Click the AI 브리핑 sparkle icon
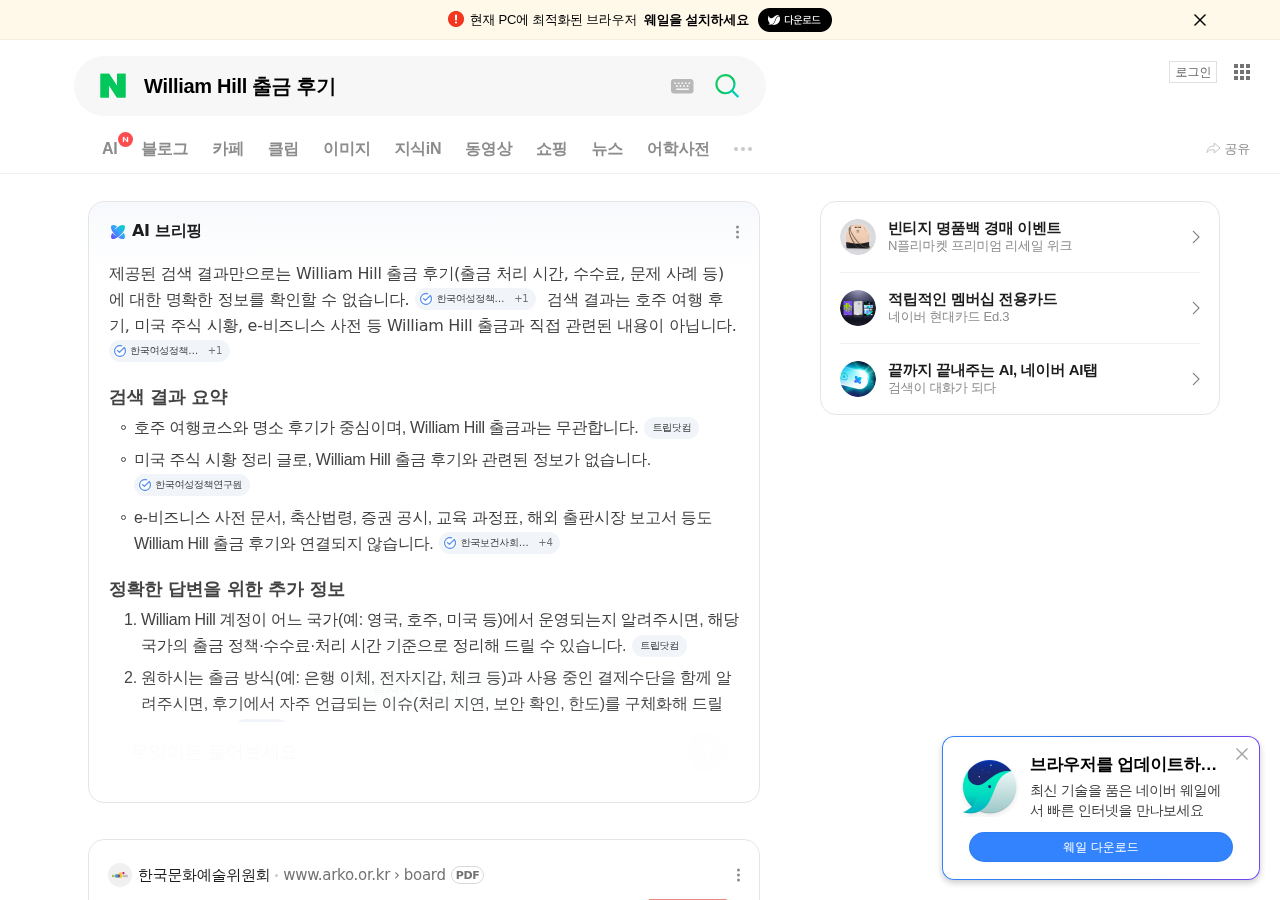 click(118, 232)
